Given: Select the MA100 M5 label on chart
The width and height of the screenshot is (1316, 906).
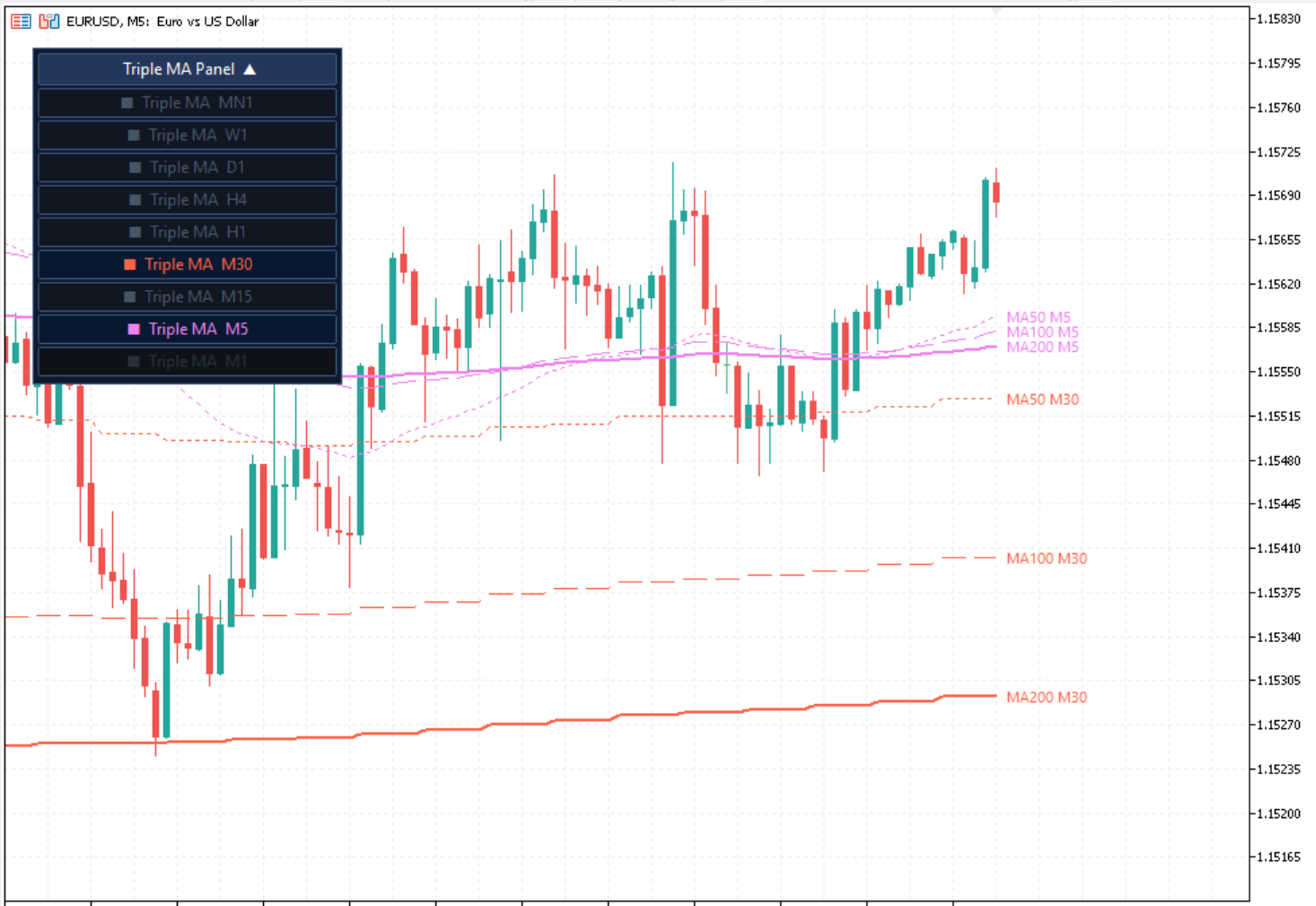Looking at the screenshot, I should click(x=1041, y=332).
